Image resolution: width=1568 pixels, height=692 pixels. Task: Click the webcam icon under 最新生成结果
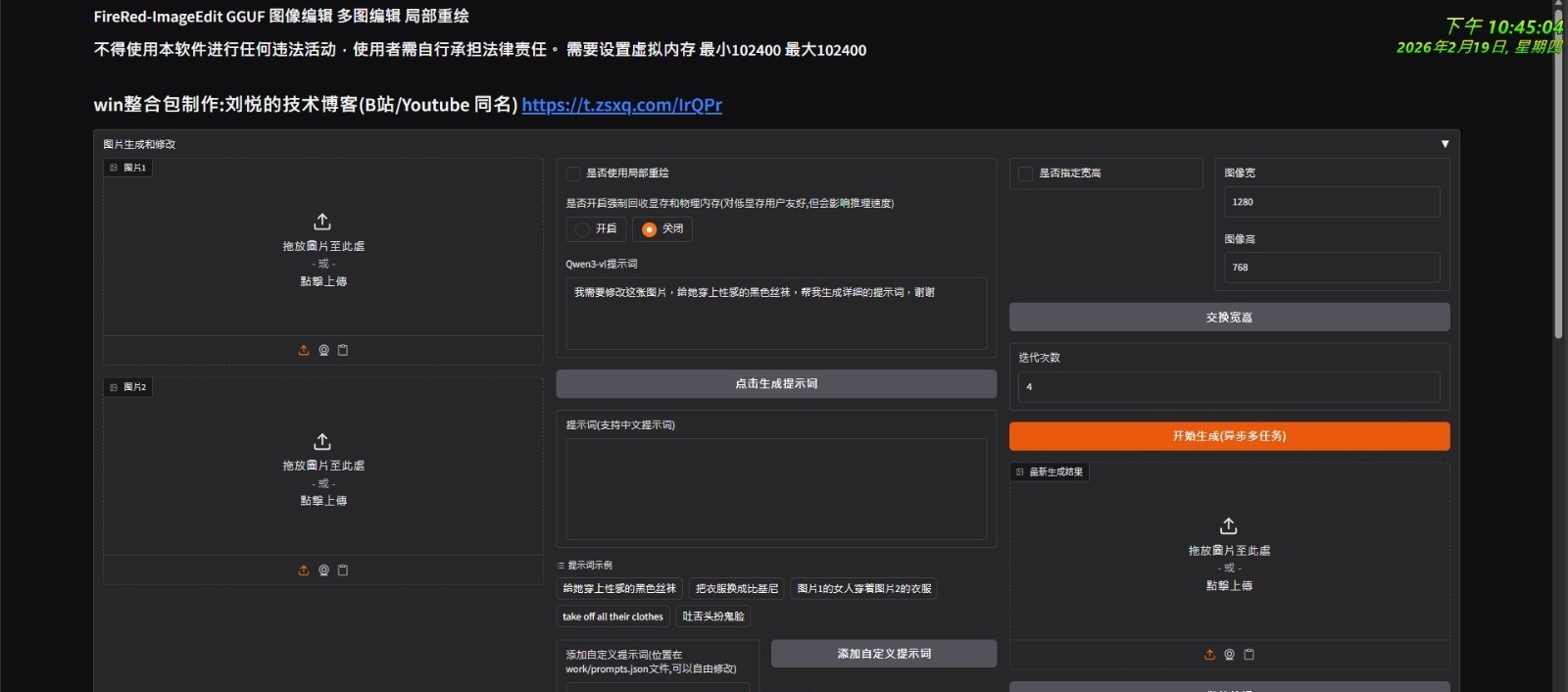pos(1229,654)
